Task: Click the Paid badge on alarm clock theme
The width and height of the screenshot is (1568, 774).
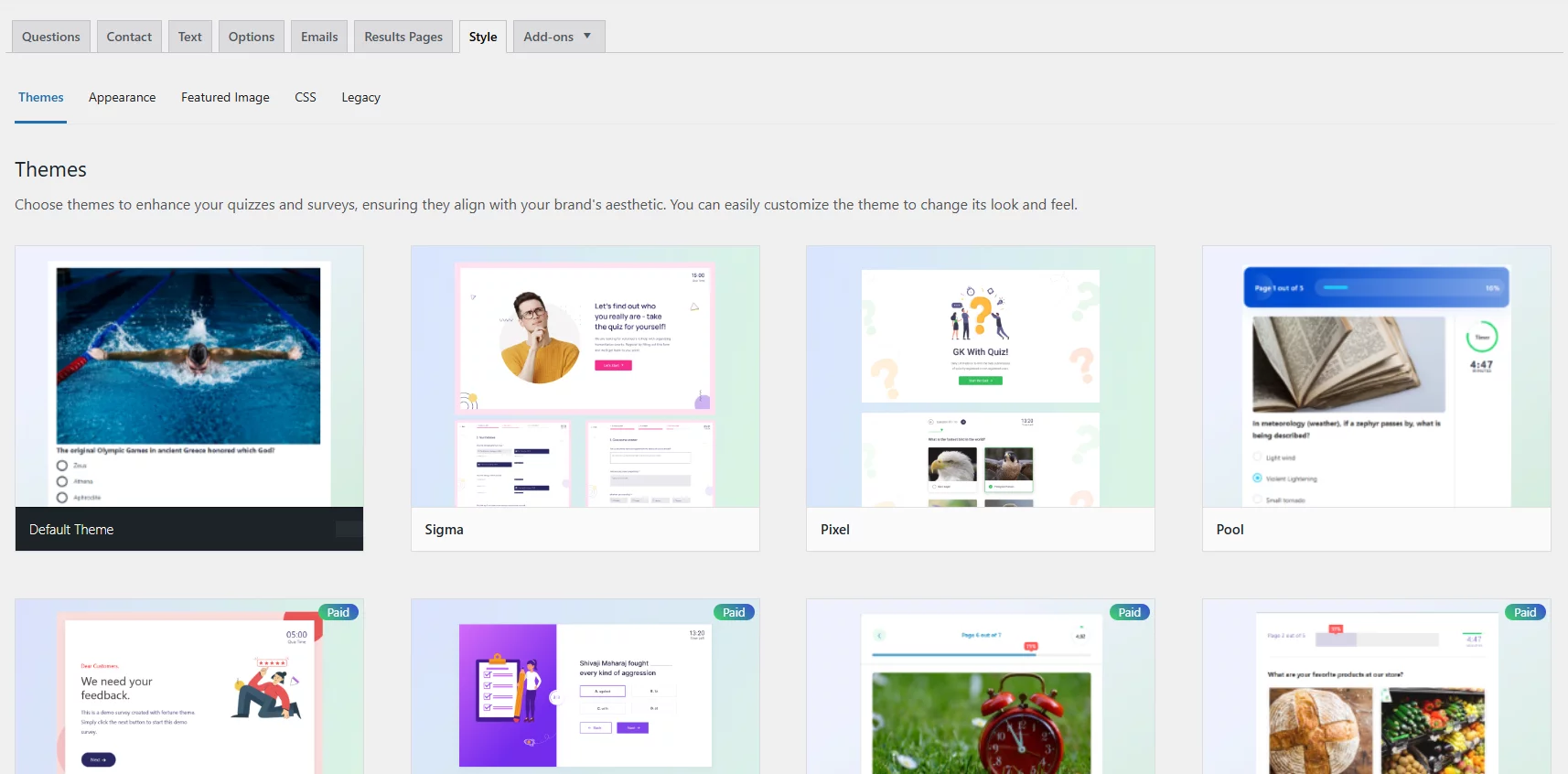Action: (x=1130, y=612)
